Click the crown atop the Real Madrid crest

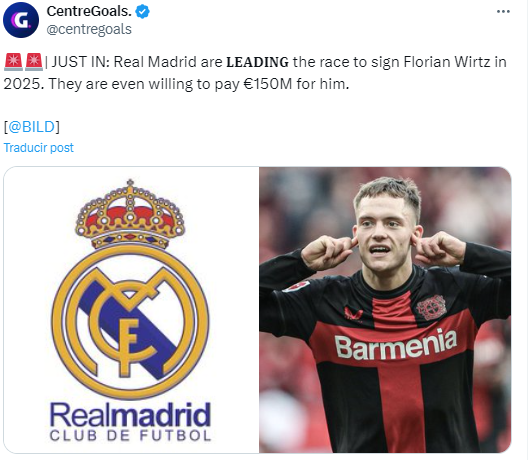(x=130, y=214)
